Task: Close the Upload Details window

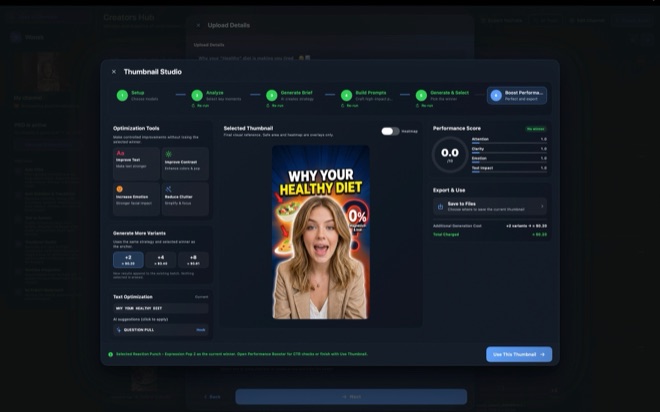Action: 198,25
